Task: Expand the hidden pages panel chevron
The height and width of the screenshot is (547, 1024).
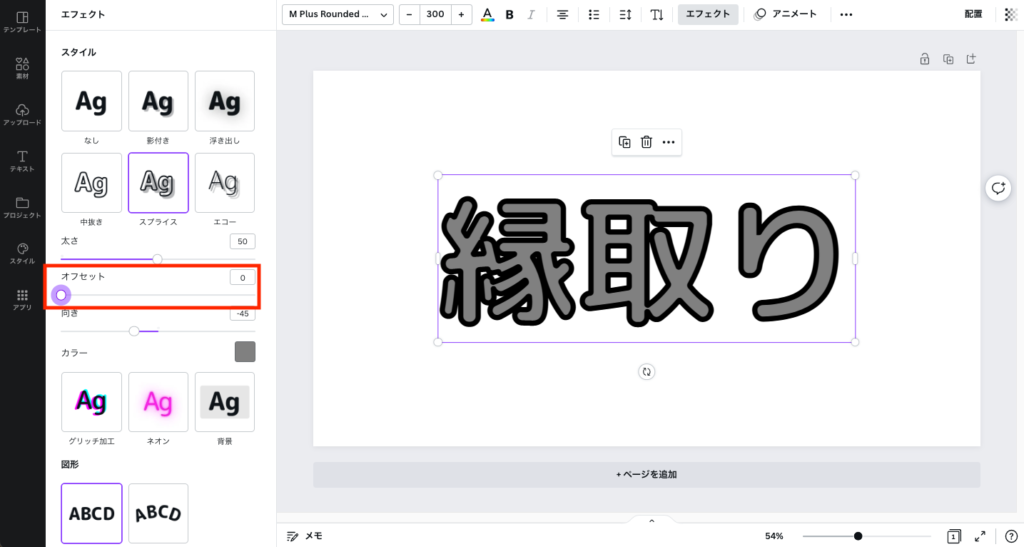Action: click(x=651, y=520)
